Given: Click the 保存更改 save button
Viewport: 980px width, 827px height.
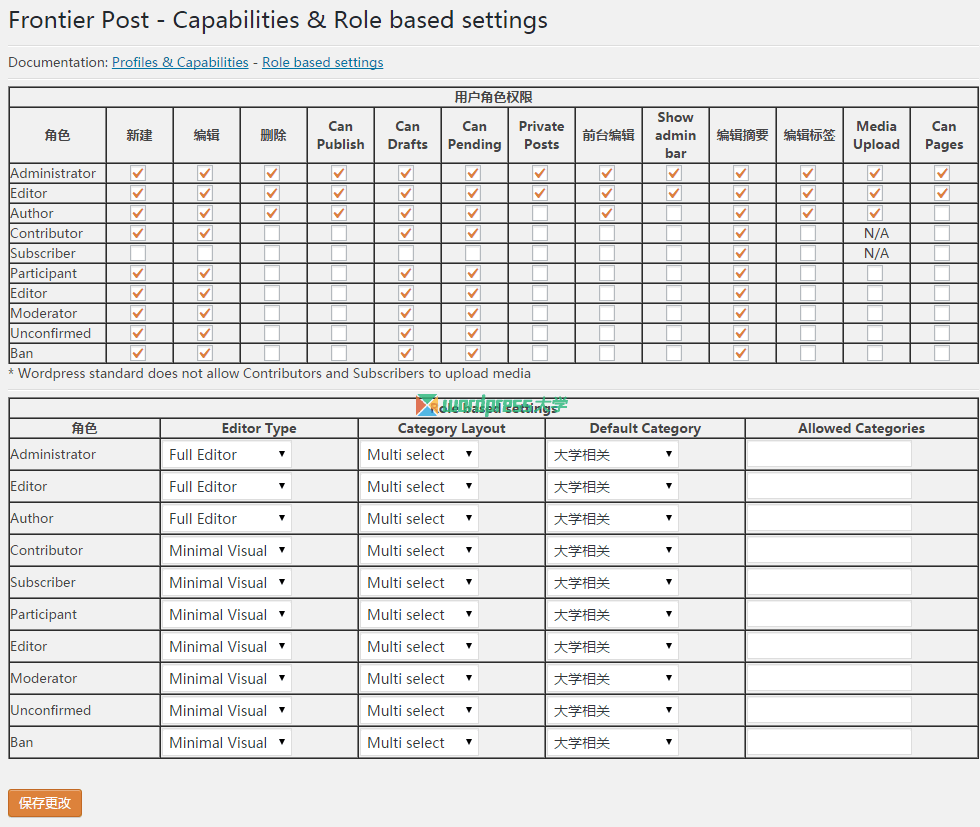Looking at the screenshot, I should (45, 803).
